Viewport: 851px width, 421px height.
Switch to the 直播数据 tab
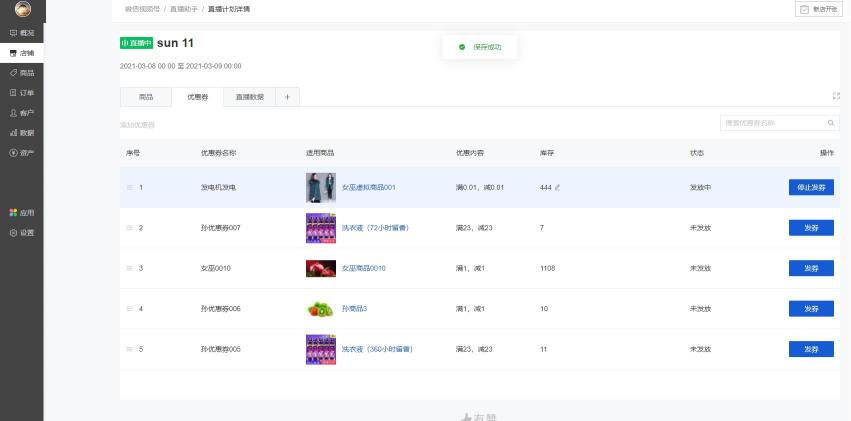coord(250,97)
